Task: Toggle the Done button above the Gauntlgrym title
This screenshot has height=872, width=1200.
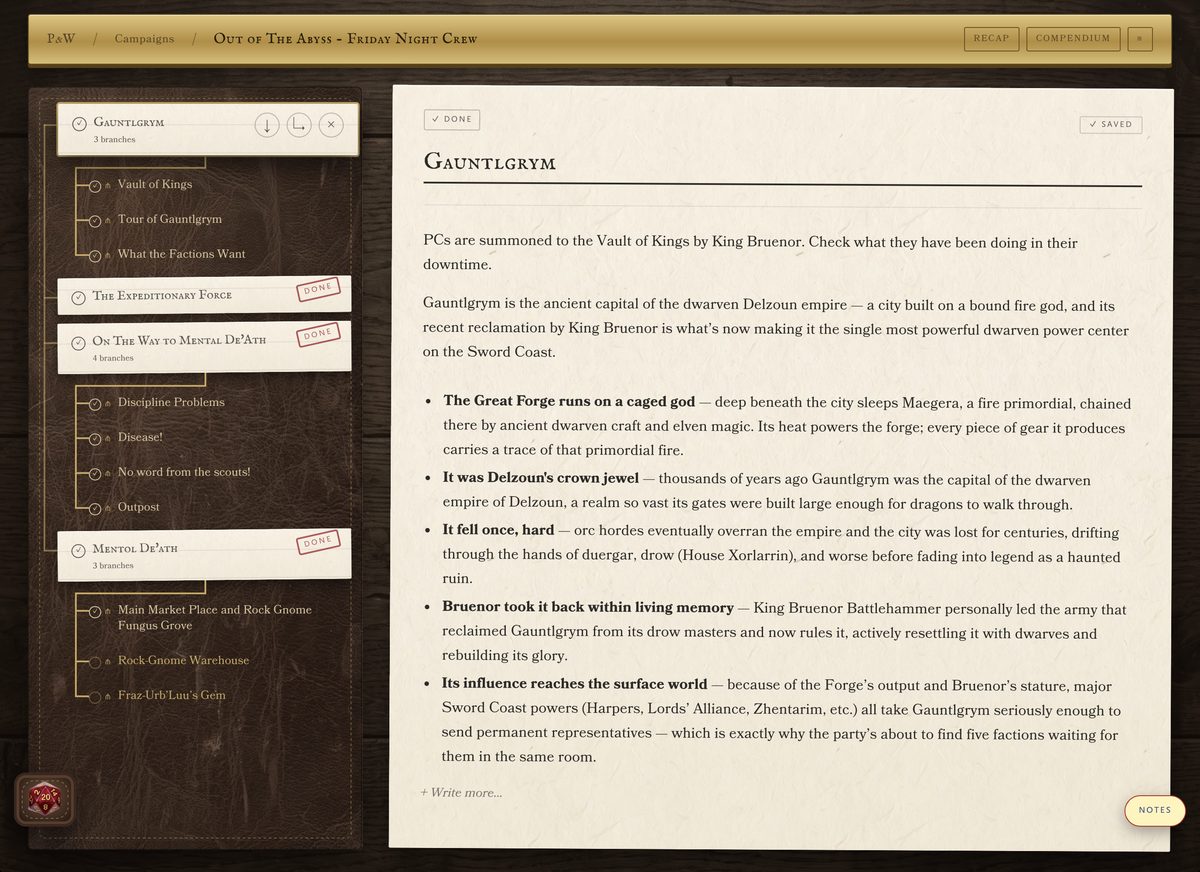Action: click(x=452, y=119)
